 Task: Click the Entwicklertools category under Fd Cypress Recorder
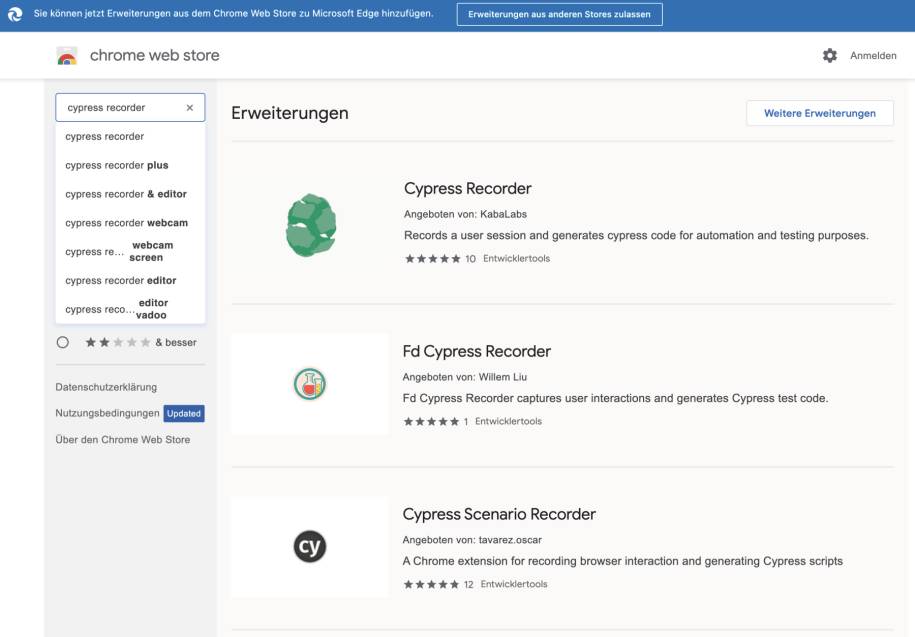pyautogui.click(x=508, y=422)
